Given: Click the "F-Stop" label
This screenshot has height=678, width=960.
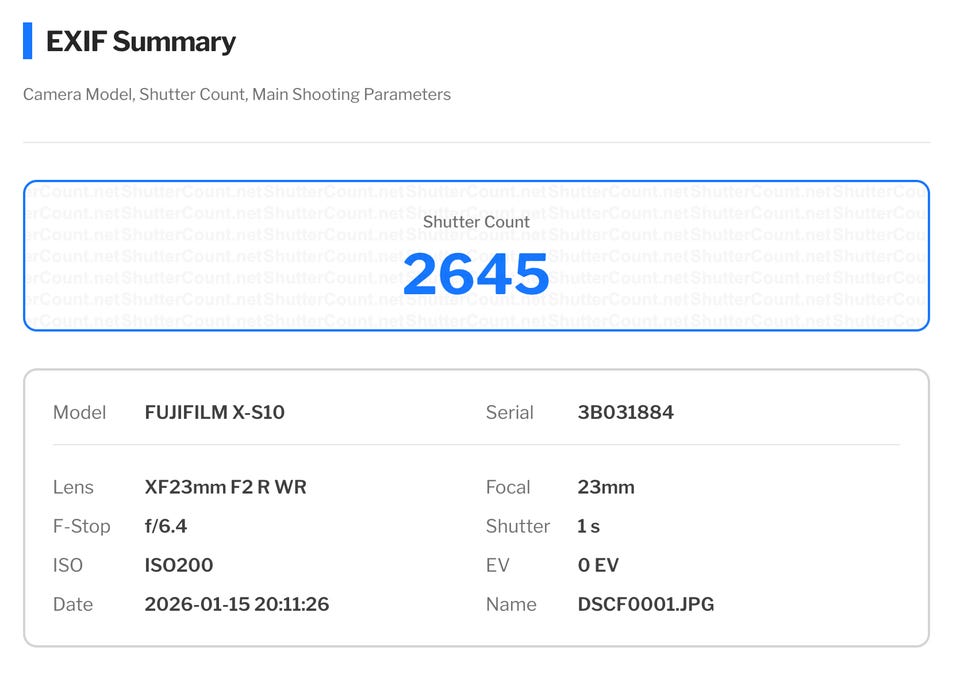Looking at the screenshot, I should click(x=82, y=526).
